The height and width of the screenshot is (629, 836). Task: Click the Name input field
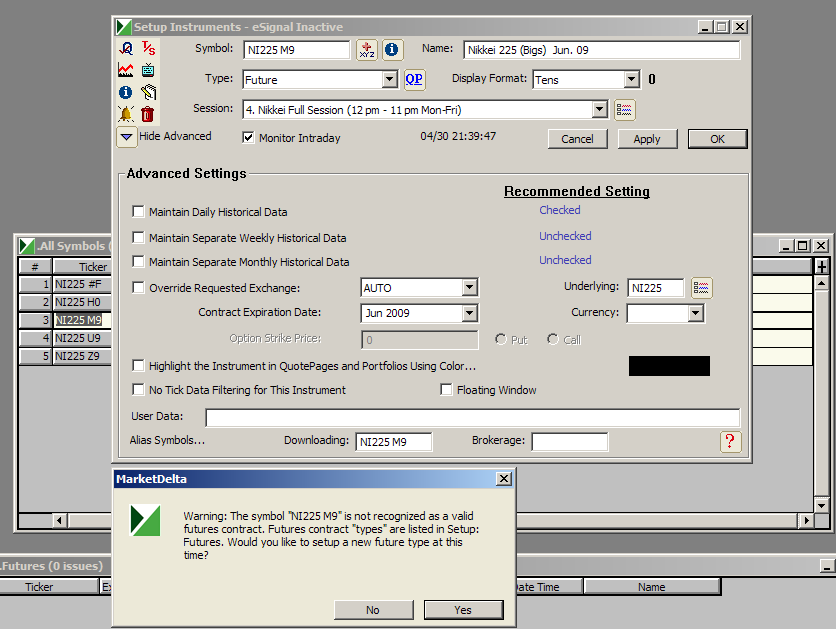pos(601,50)
